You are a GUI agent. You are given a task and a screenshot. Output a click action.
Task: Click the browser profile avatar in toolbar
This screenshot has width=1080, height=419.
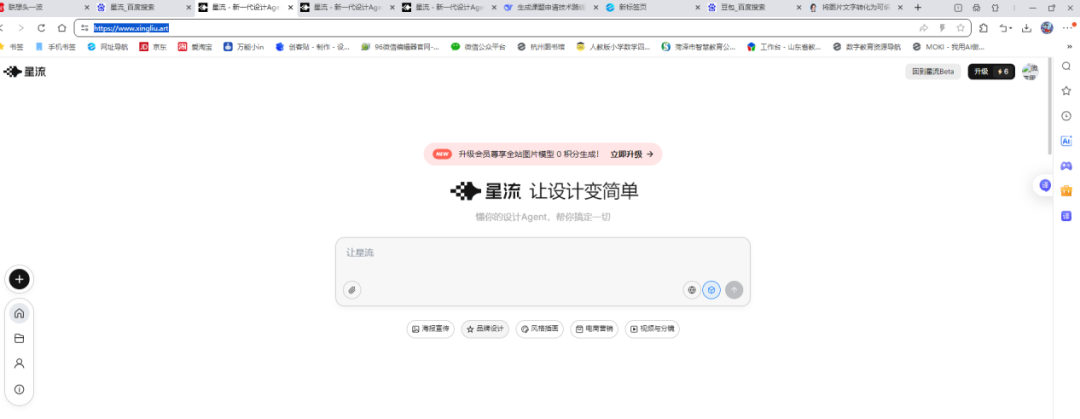point(1047,28)
